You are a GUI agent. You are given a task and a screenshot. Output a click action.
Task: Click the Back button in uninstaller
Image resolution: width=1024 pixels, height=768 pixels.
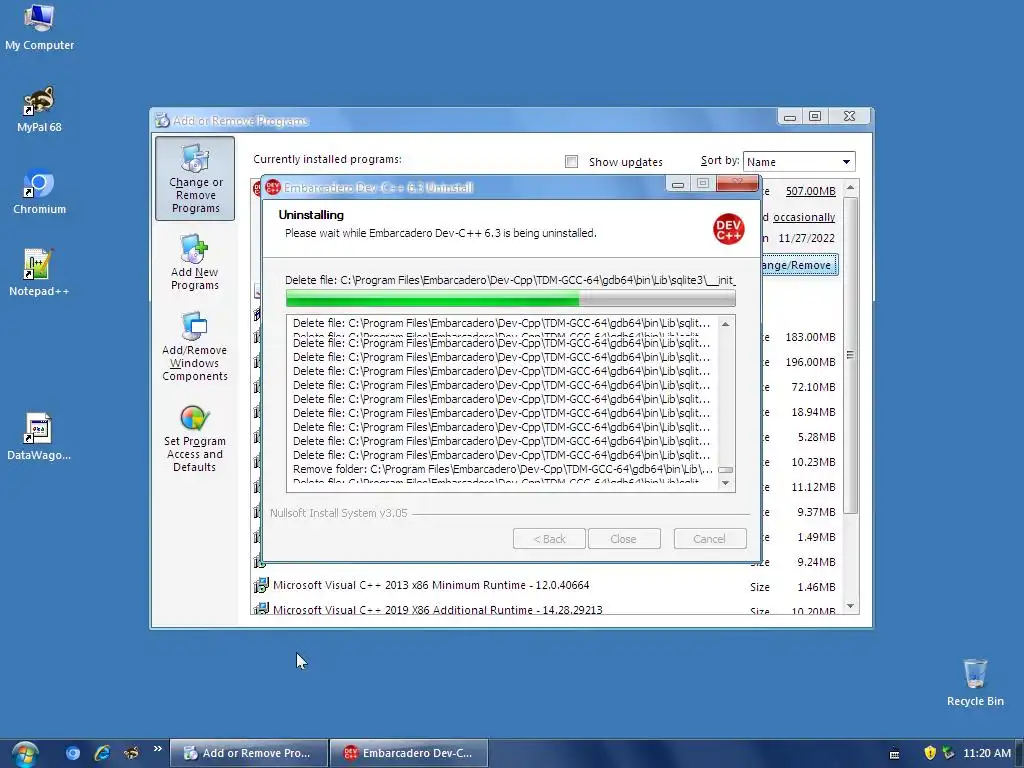tap(549, 539)
